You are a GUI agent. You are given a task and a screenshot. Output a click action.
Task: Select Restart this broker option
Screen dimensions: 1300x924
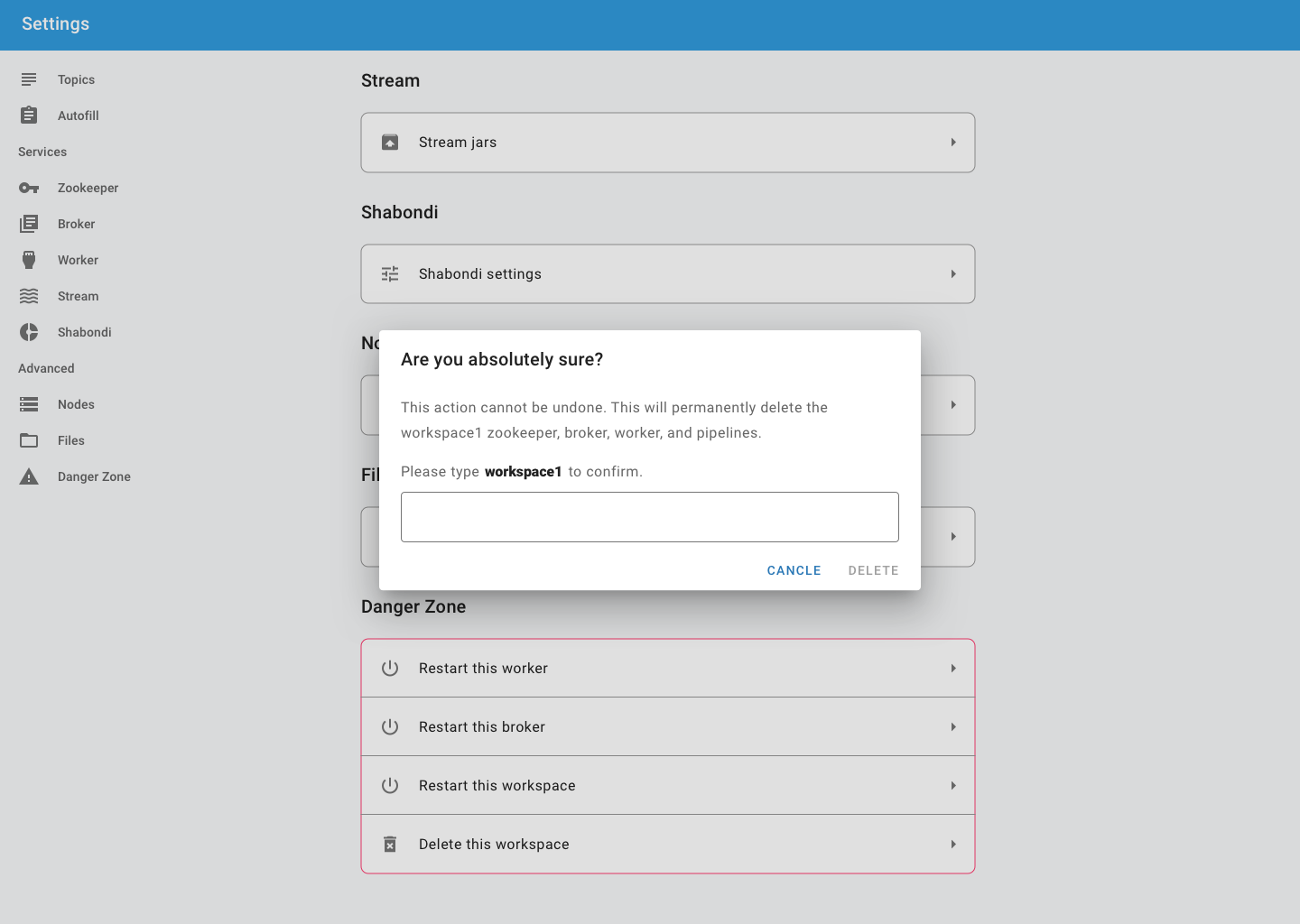668,727
